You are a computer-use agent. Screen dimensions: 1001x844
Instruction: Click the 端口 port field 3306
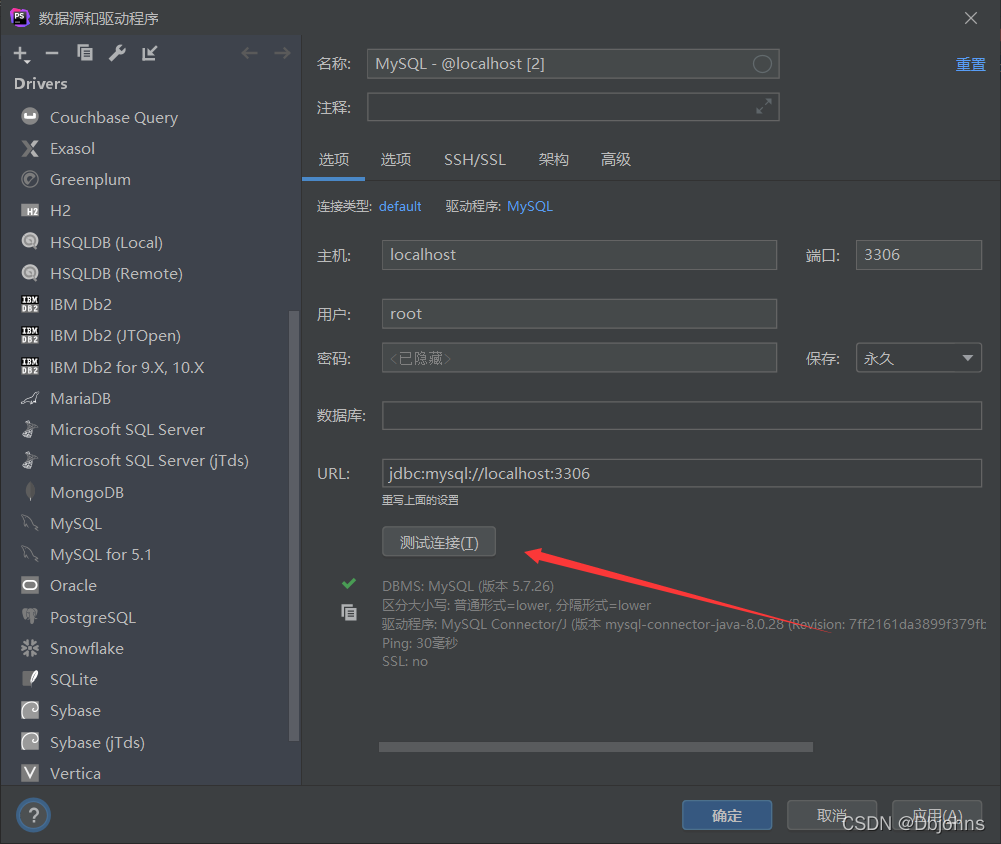click(x=919, y=255)
